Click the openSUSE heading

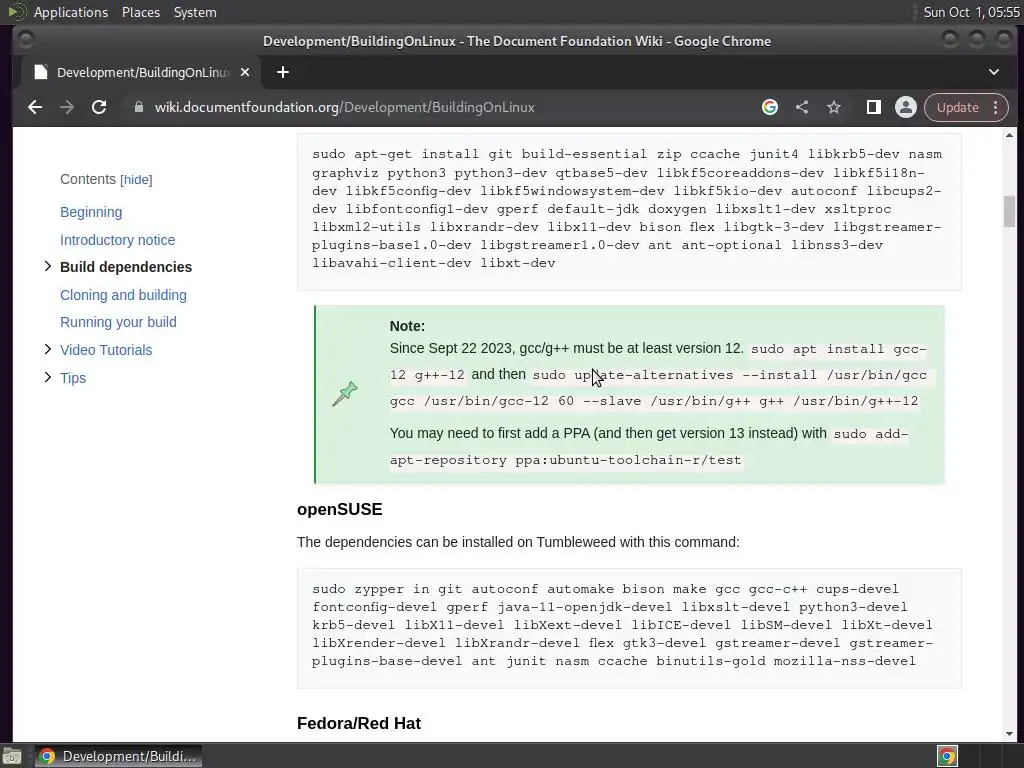tap(340, 509)
